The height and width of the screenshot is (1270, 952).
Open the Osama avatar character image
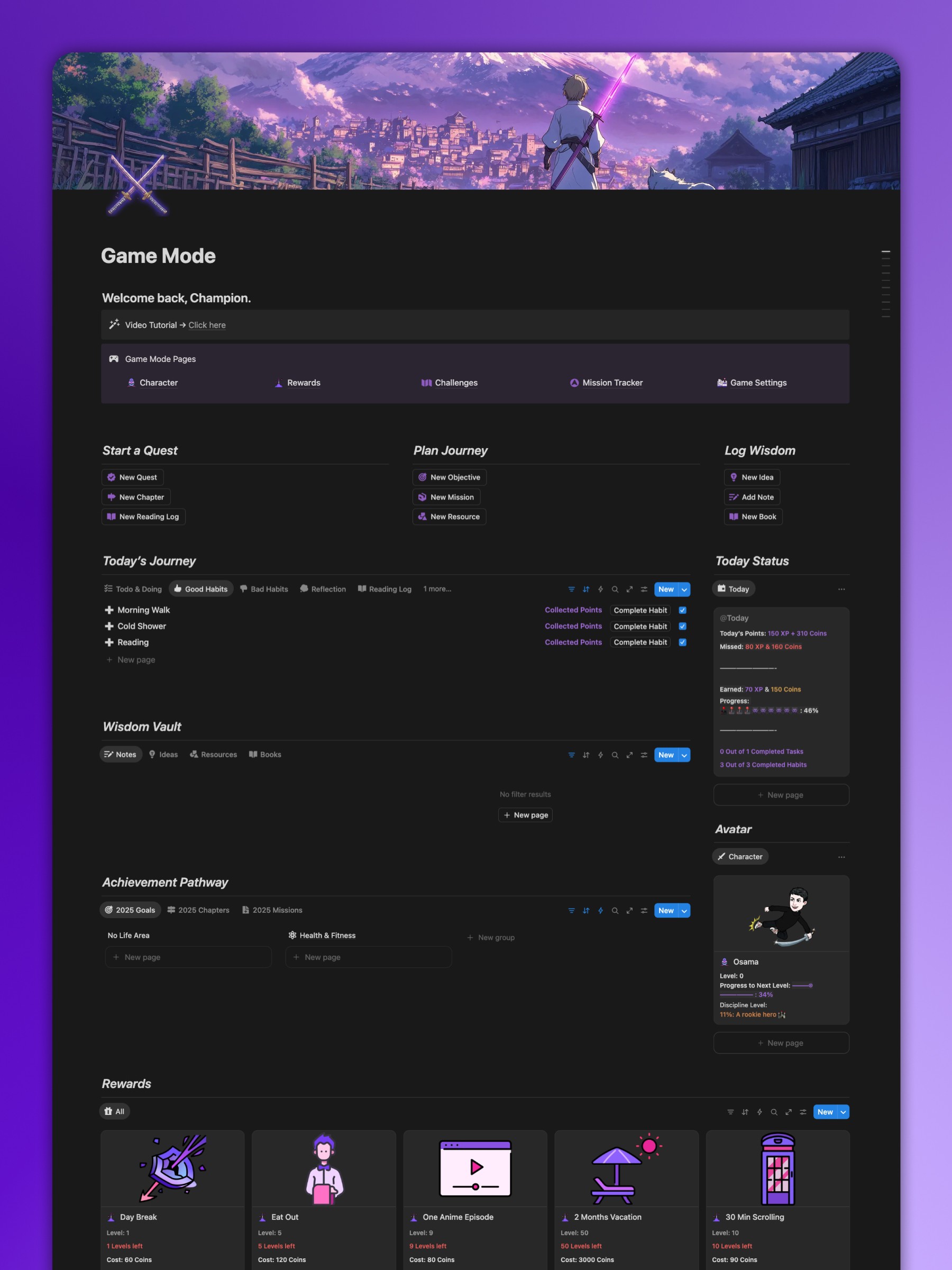pos(781,914)
